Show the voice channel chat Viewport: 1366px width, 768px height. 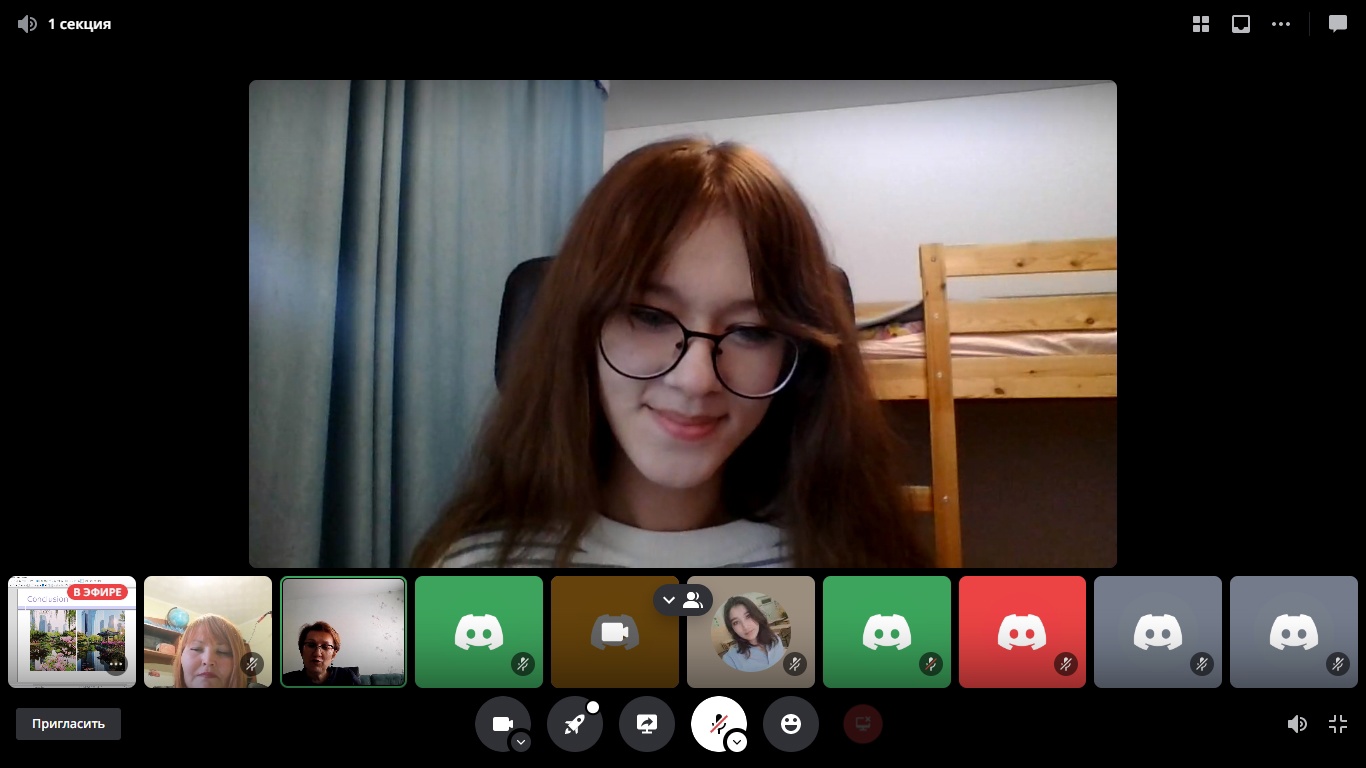point(1338,24)
